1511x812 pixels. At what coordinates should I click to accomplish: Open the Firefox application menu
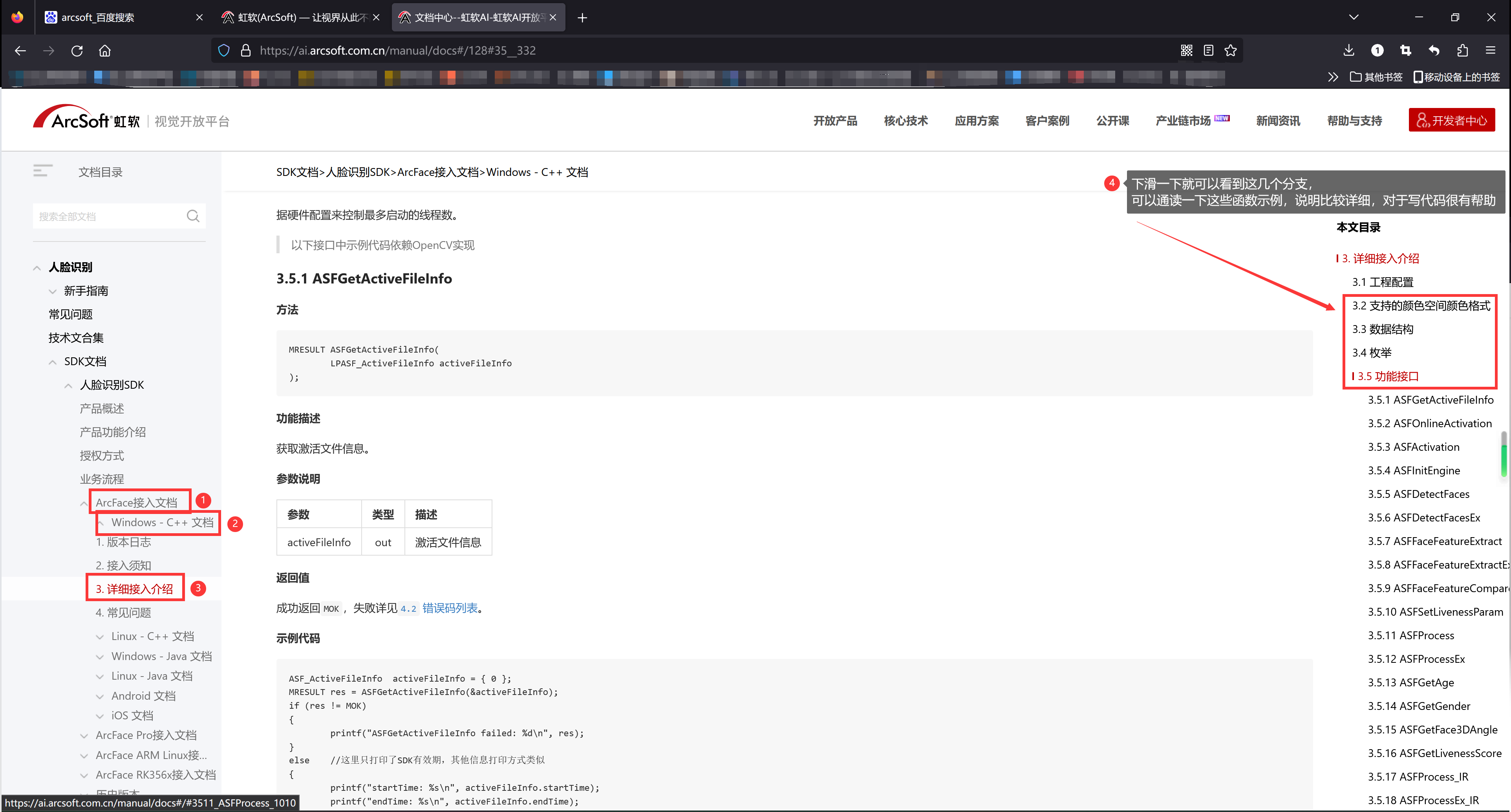click(x=1491, y=51)
